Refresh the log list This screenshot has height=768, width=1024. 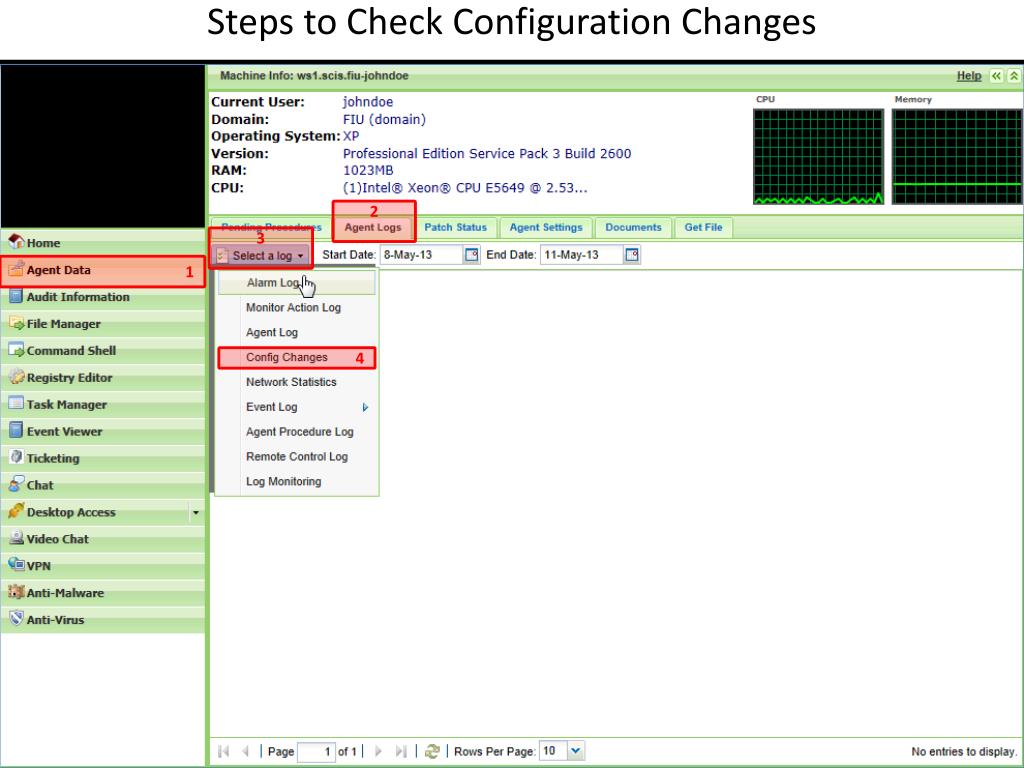point(432,752)
